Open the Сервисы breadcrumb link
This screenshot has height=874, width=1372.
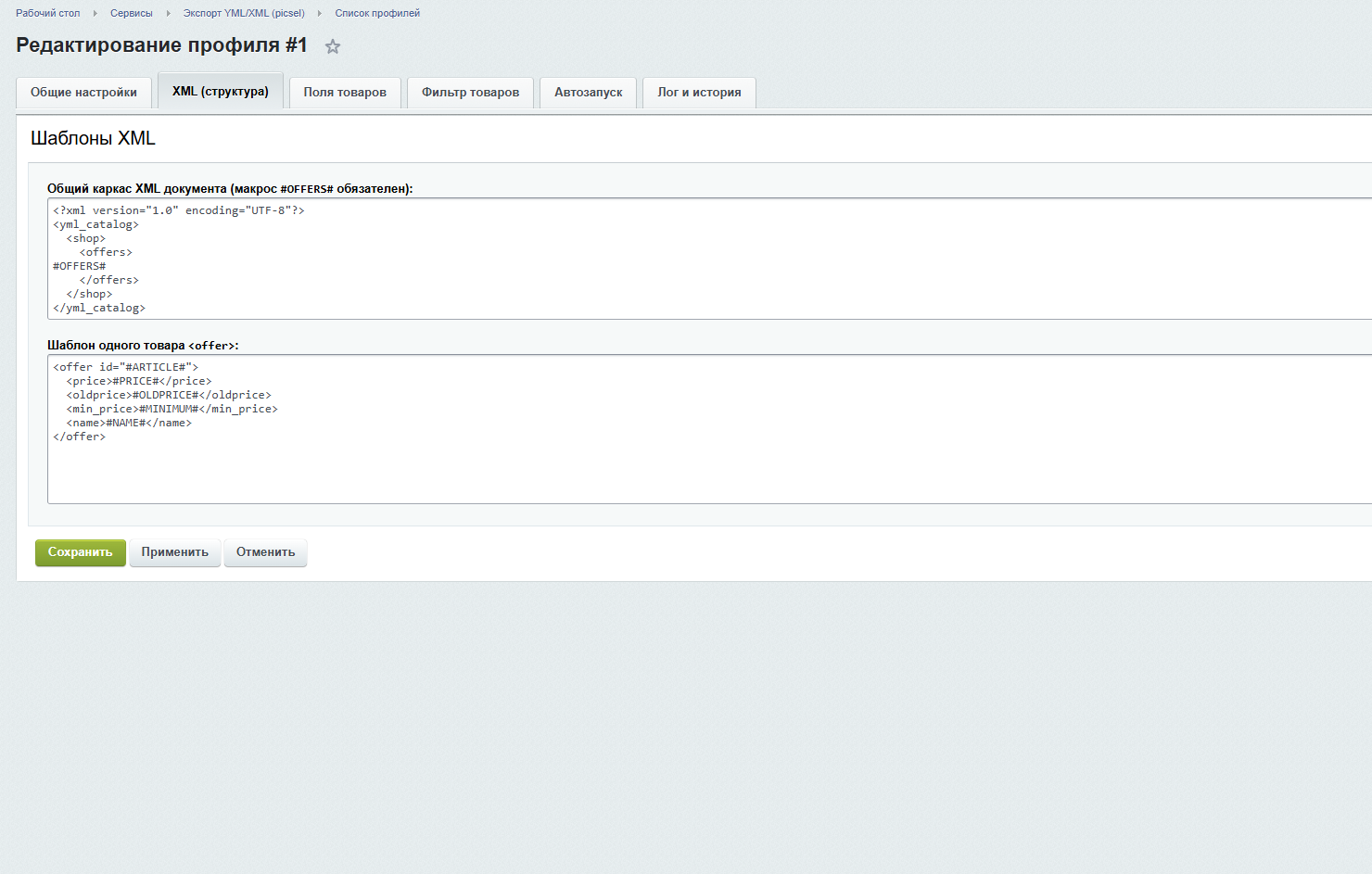coord(132,13)
